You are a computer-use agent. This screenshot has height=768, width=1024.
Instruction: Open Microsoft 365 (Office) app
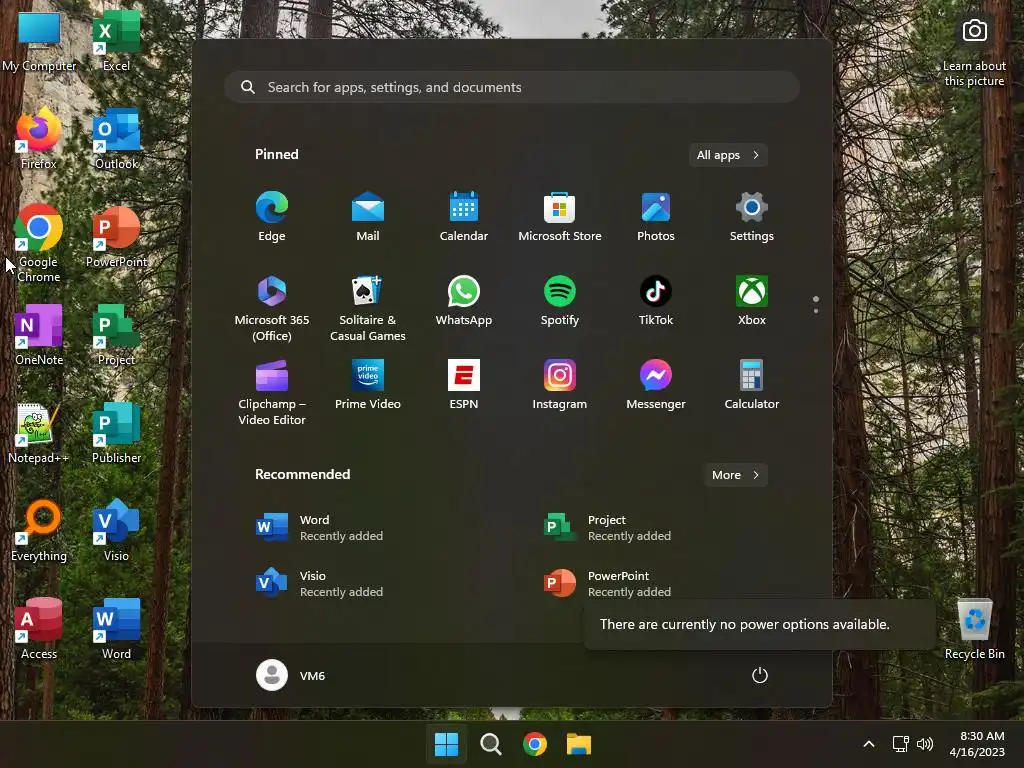coord(272,309)
